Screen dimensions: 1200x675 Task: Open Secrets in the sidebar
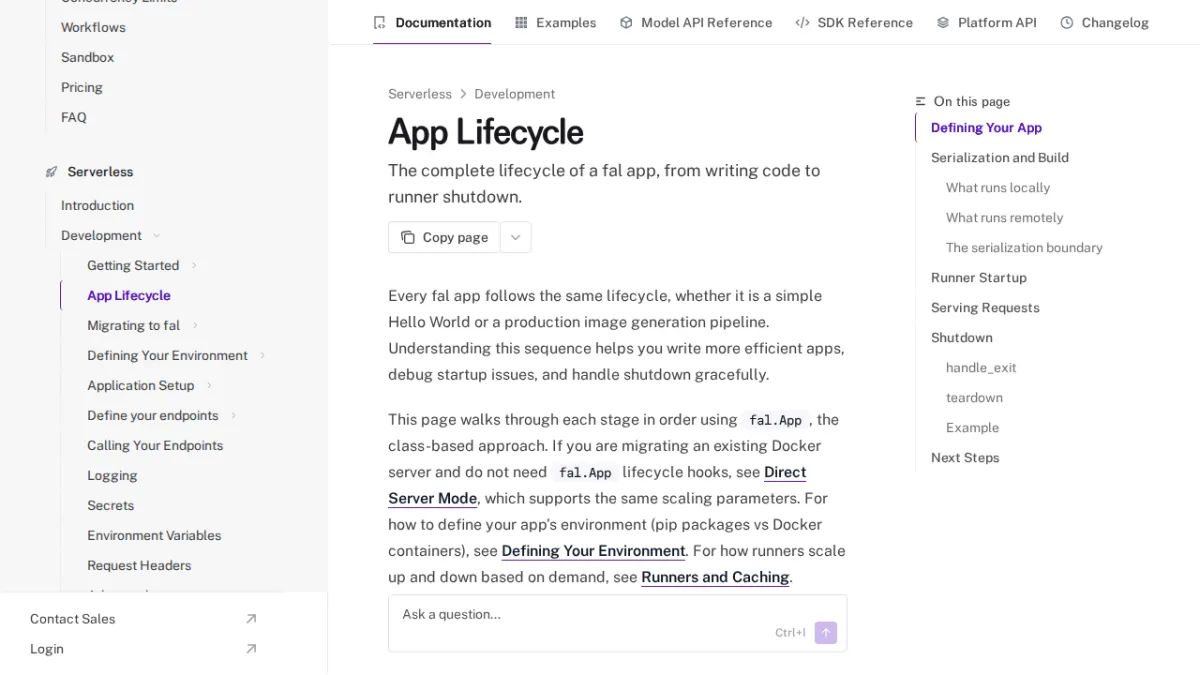tap(110, 505)
